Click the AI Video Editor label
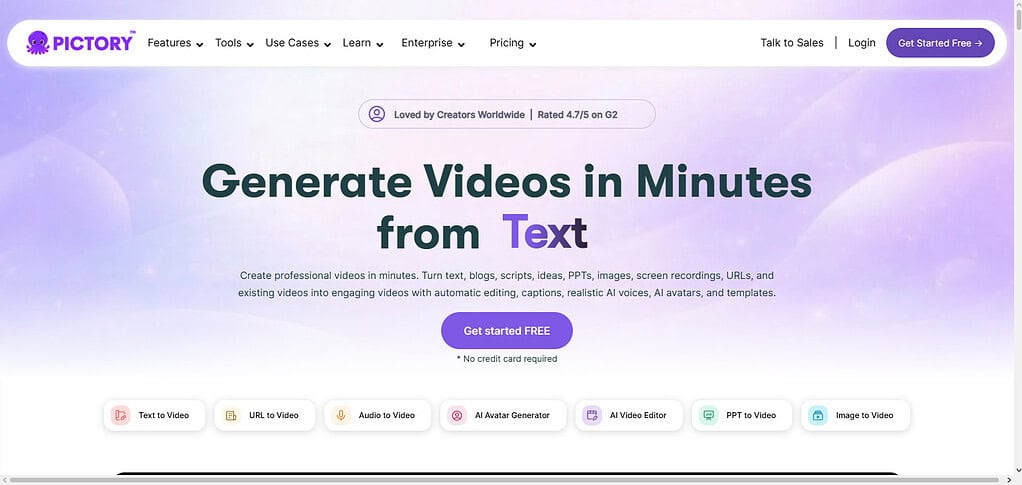 (638, 415)
